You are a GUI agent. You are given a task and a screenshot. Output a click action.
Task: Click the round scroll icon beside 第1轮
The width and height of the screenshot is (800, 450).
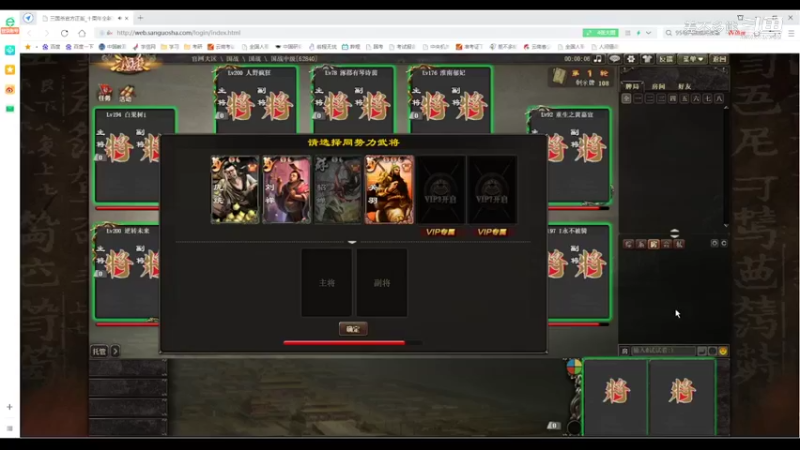click(560, 76)
